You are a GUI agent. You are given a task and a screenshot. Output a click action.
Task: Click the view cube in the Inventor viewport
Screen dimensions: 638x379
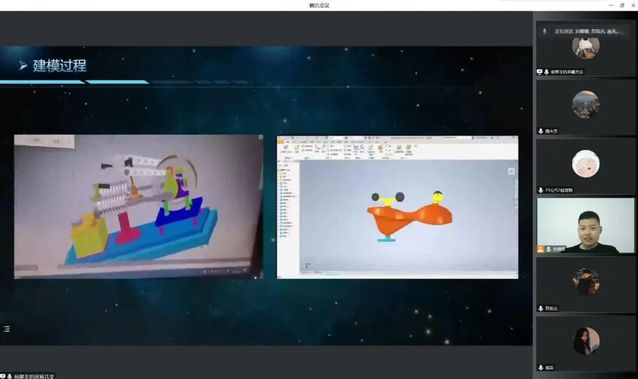click(x=511, y=171)
